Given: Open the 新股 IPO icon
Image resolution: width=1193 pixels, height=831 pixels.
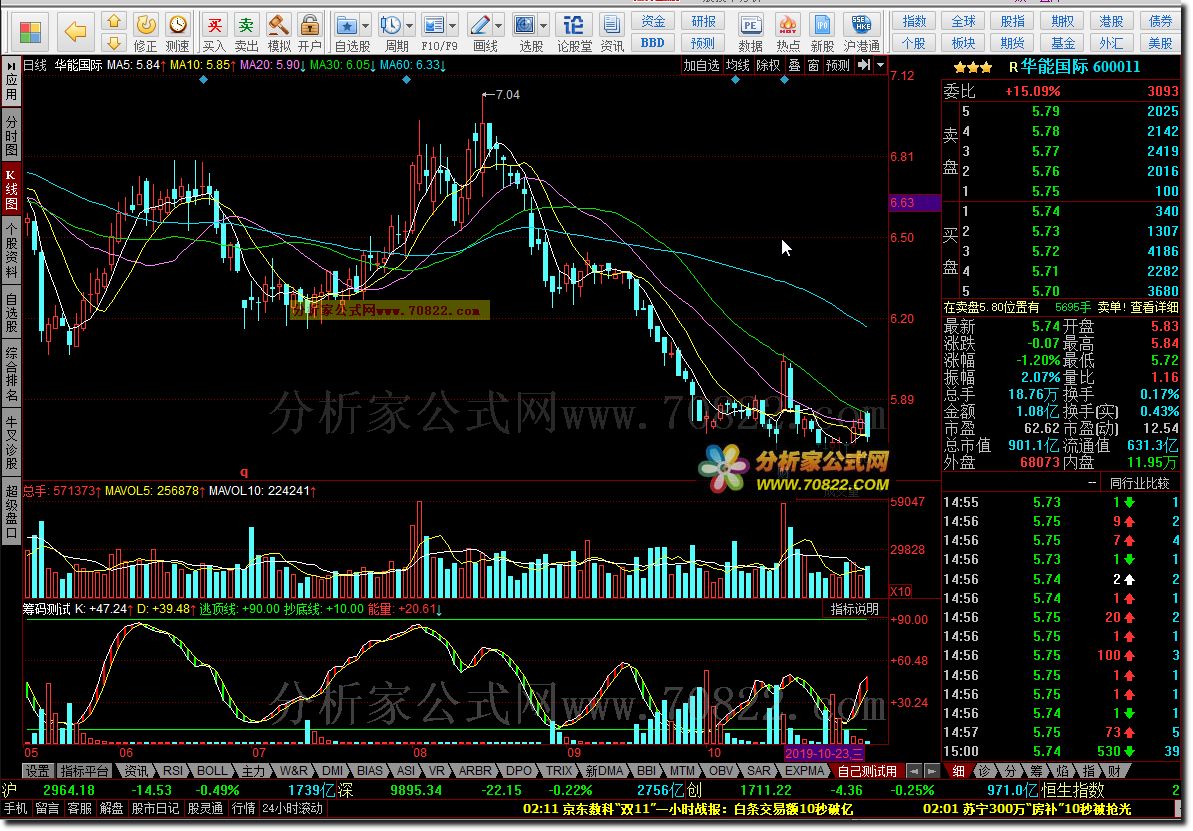Looking at the screenshot, I should tap(822, 33).
